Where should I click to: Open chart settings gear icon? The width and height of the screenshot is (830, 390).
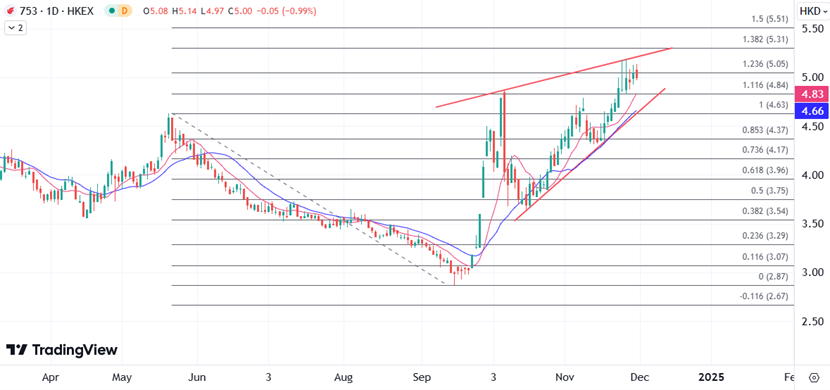[x=814, y=377]
